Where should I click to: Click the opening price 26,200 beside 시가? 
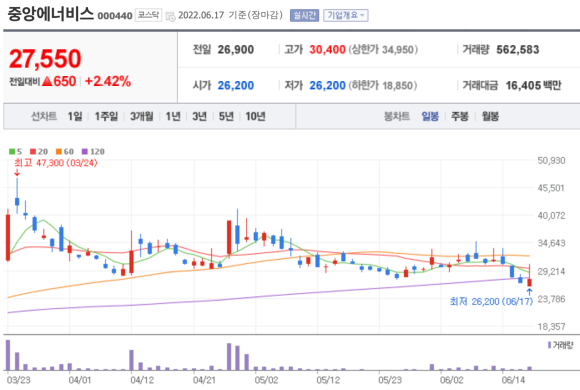[236, 85]
